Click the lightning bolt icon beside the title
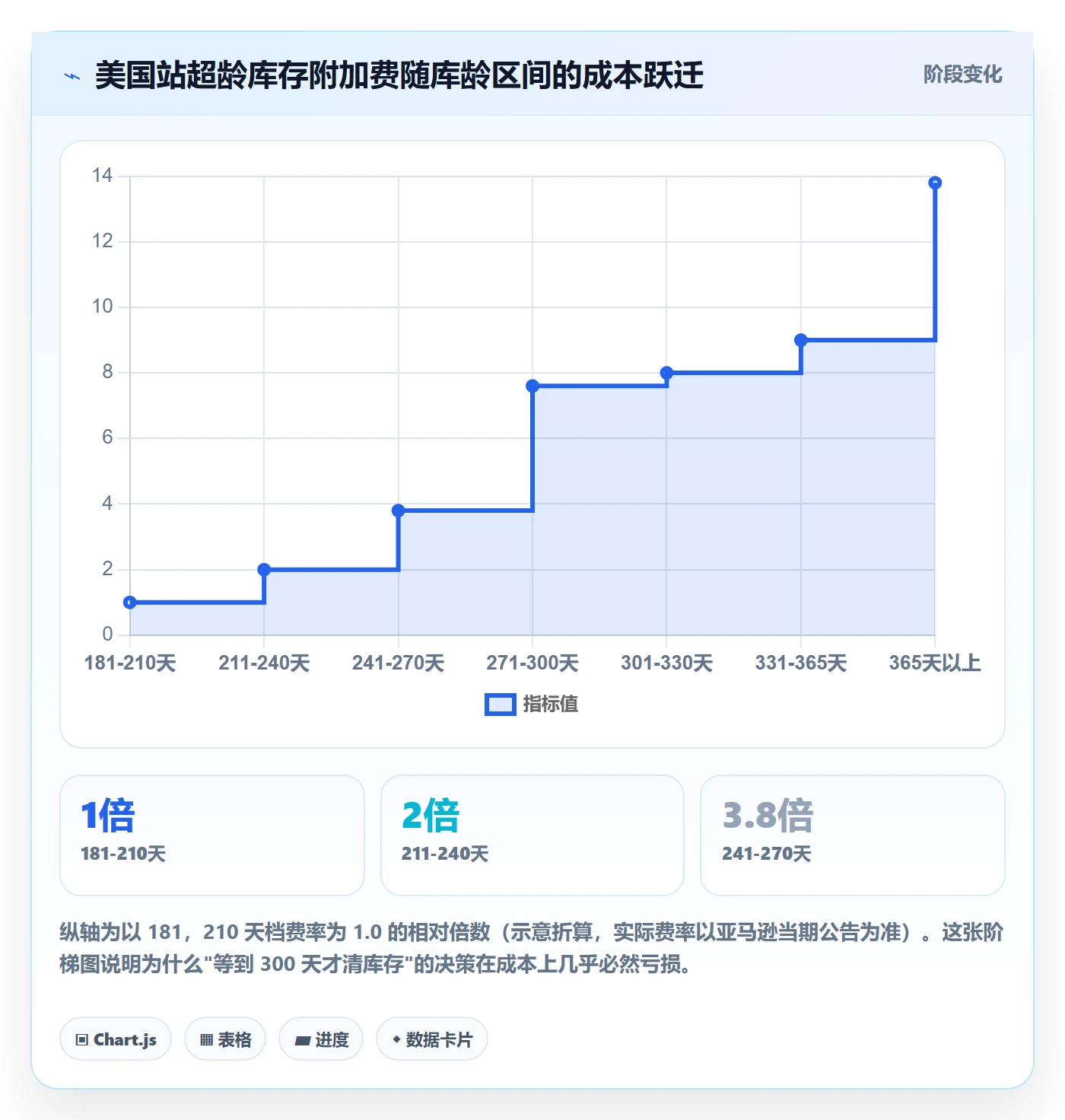The width and height of the screenshot is (1065, 1120). [72, 76]
